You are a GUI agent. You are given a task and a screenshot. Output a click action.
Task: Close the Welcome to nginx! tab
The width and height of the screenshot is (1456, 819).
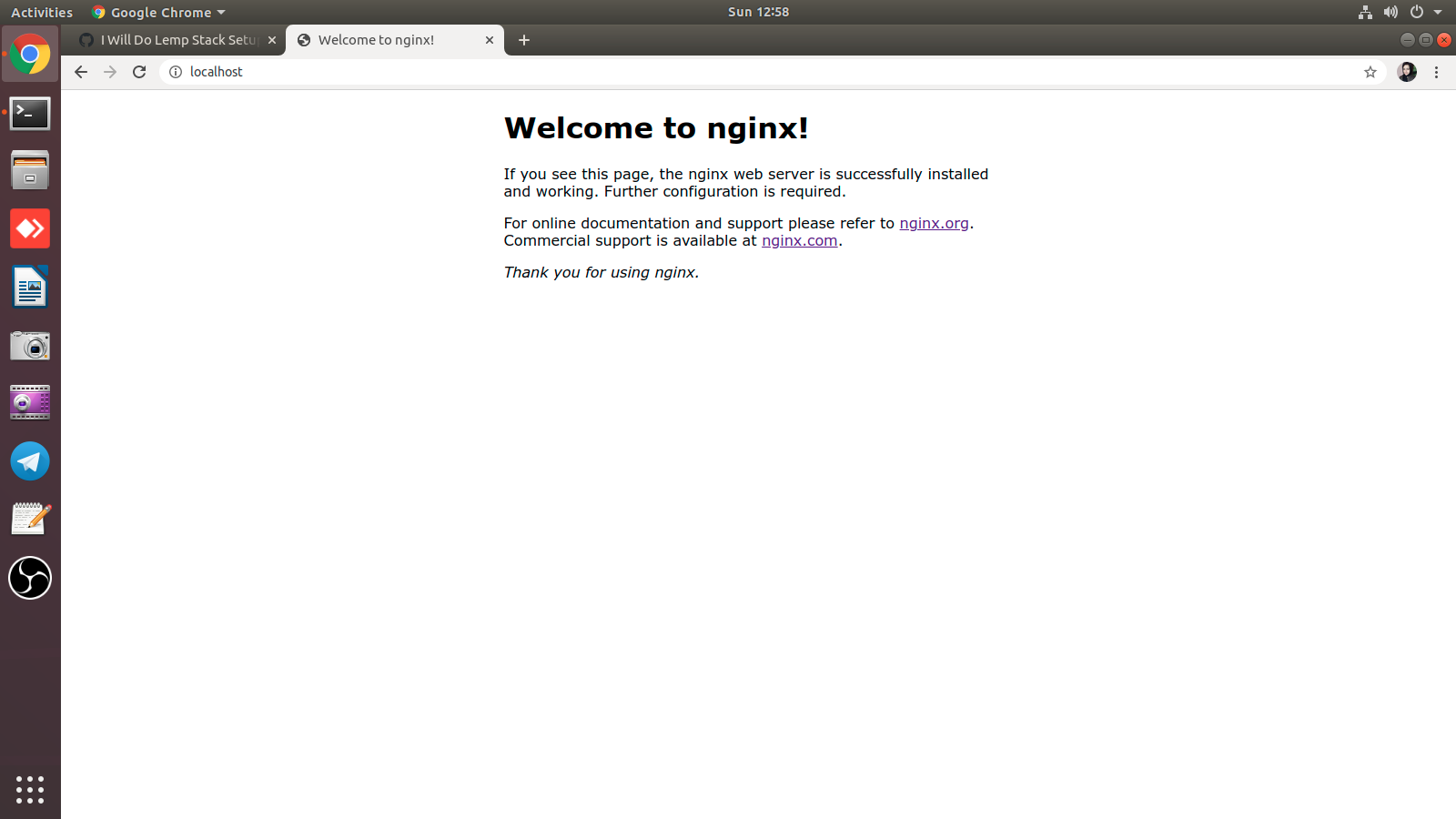(490, 40)
